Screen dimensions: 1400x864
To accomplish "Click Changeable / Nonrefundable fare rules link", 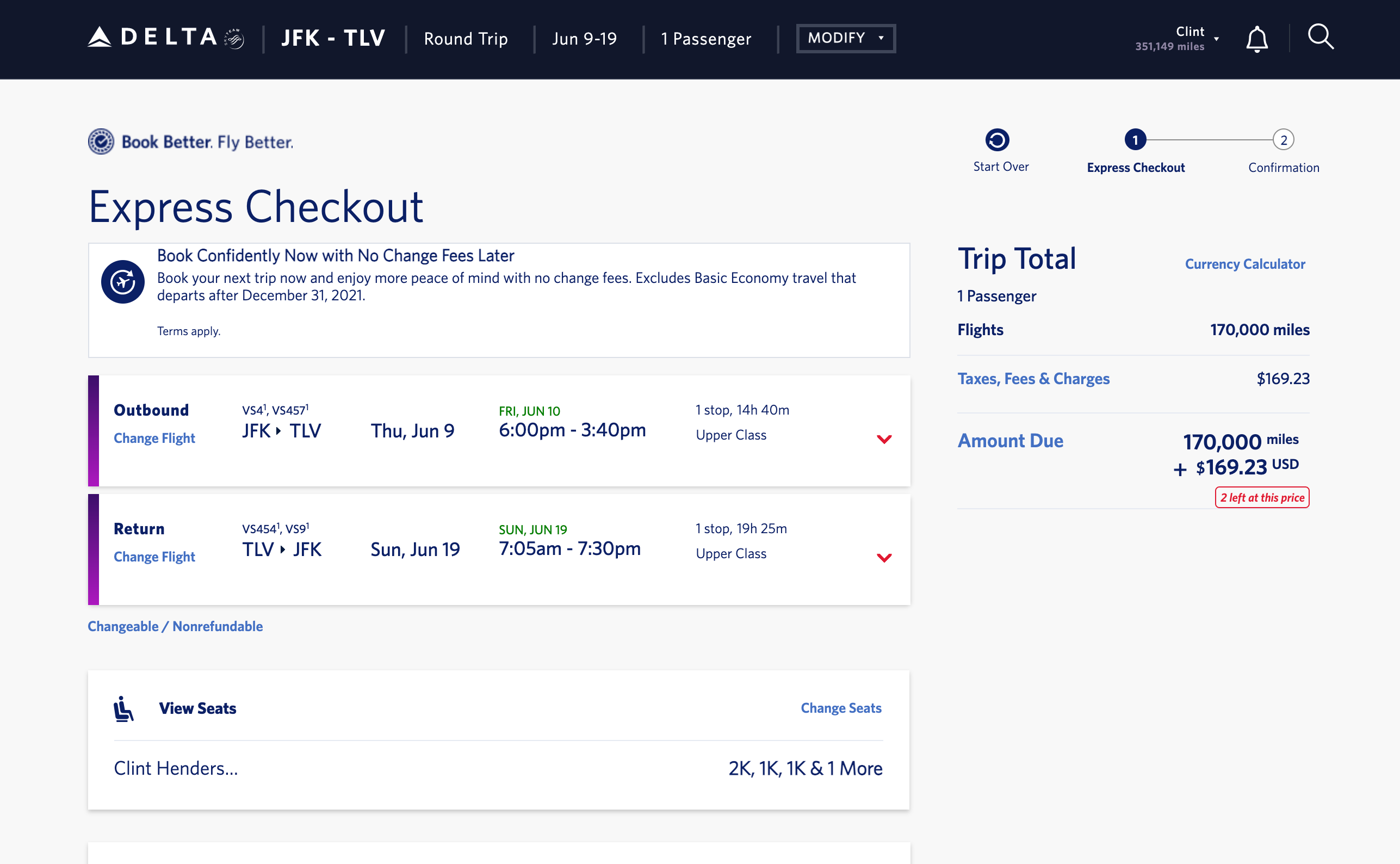I will [175, 626].
